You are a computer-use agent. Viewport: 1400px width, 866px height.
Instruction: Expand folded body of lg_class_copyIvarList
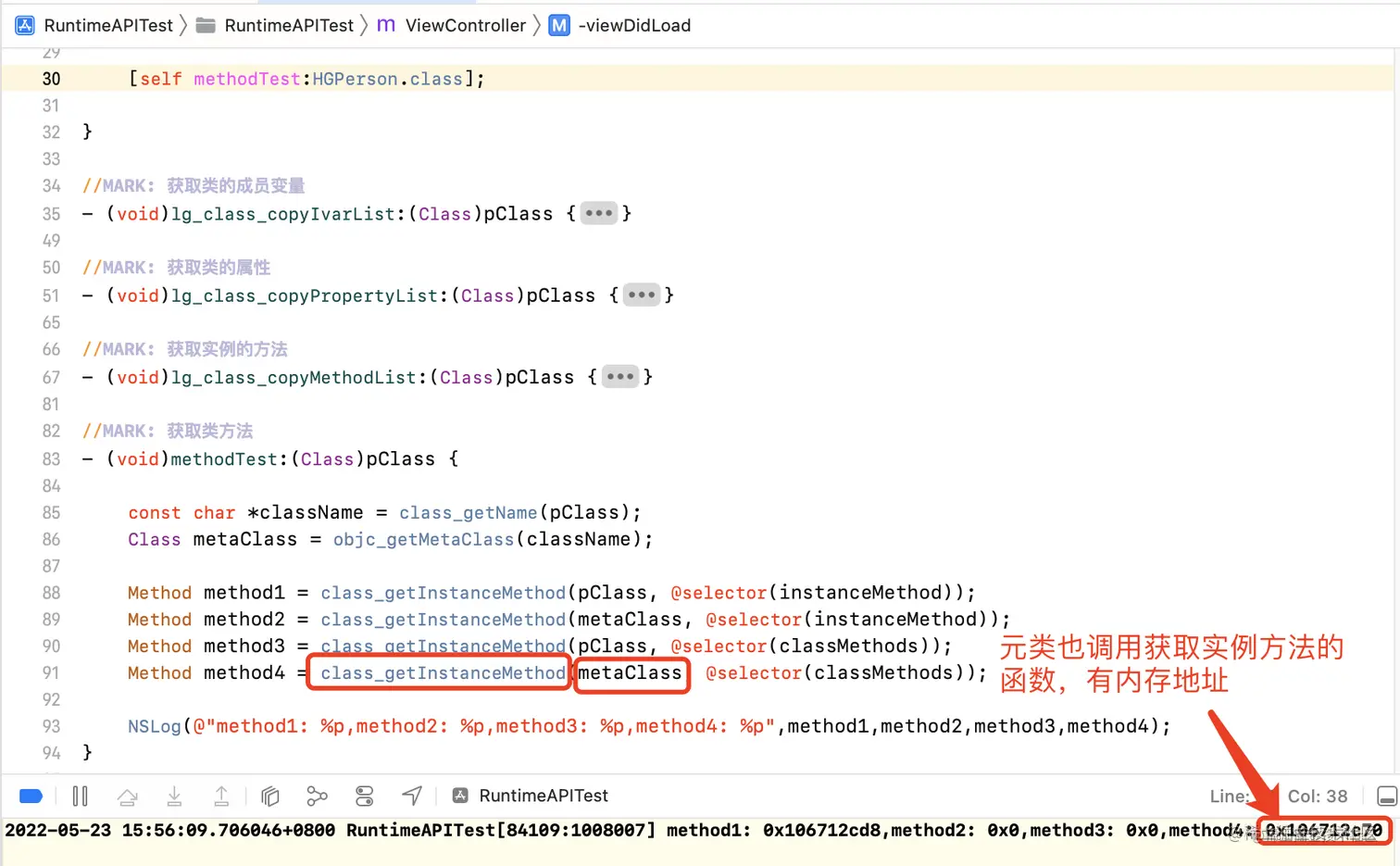coord(599,214)
